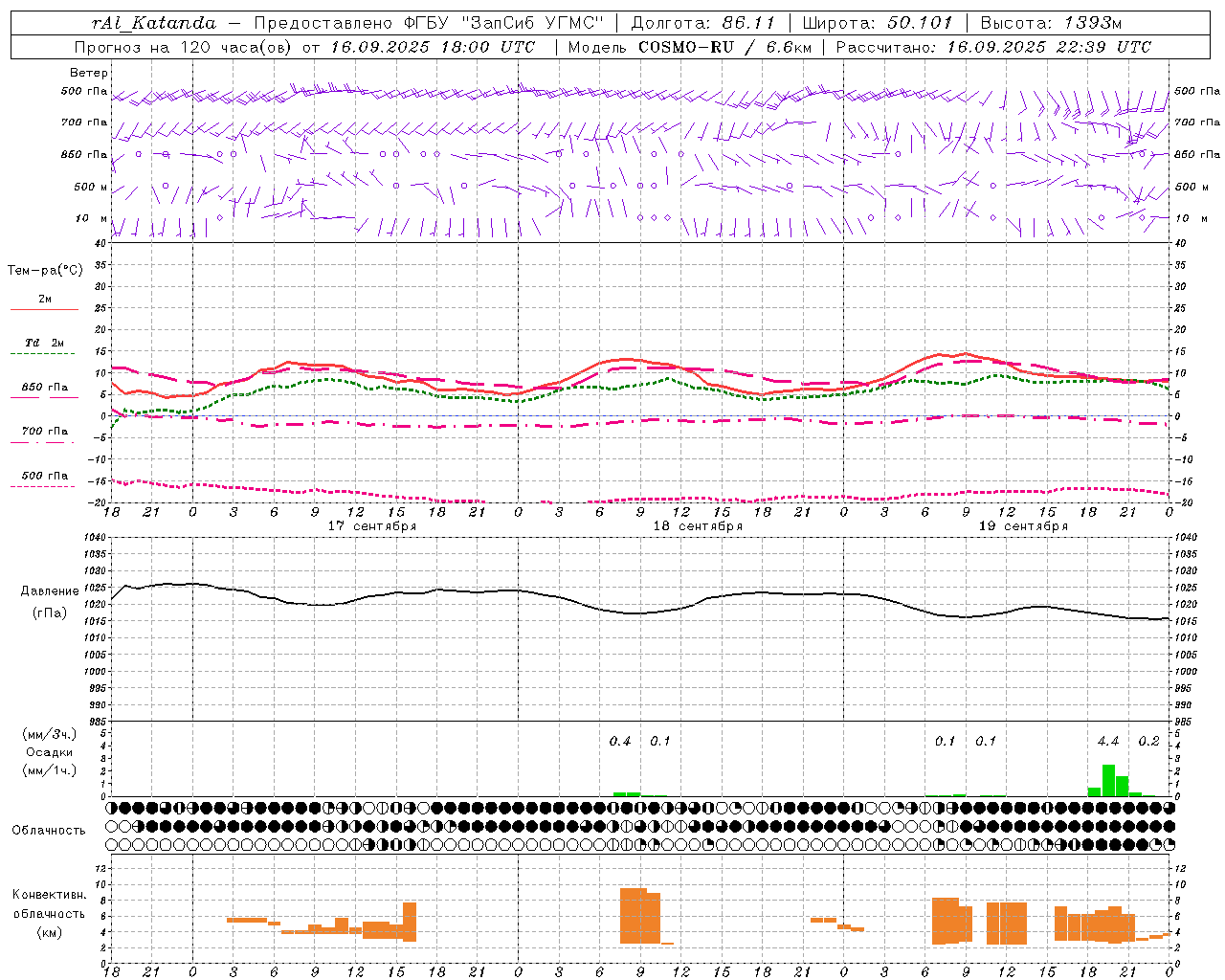
Task: Click the '700 гПа' temperature legend dash-dot line
Action: point(44,442)
